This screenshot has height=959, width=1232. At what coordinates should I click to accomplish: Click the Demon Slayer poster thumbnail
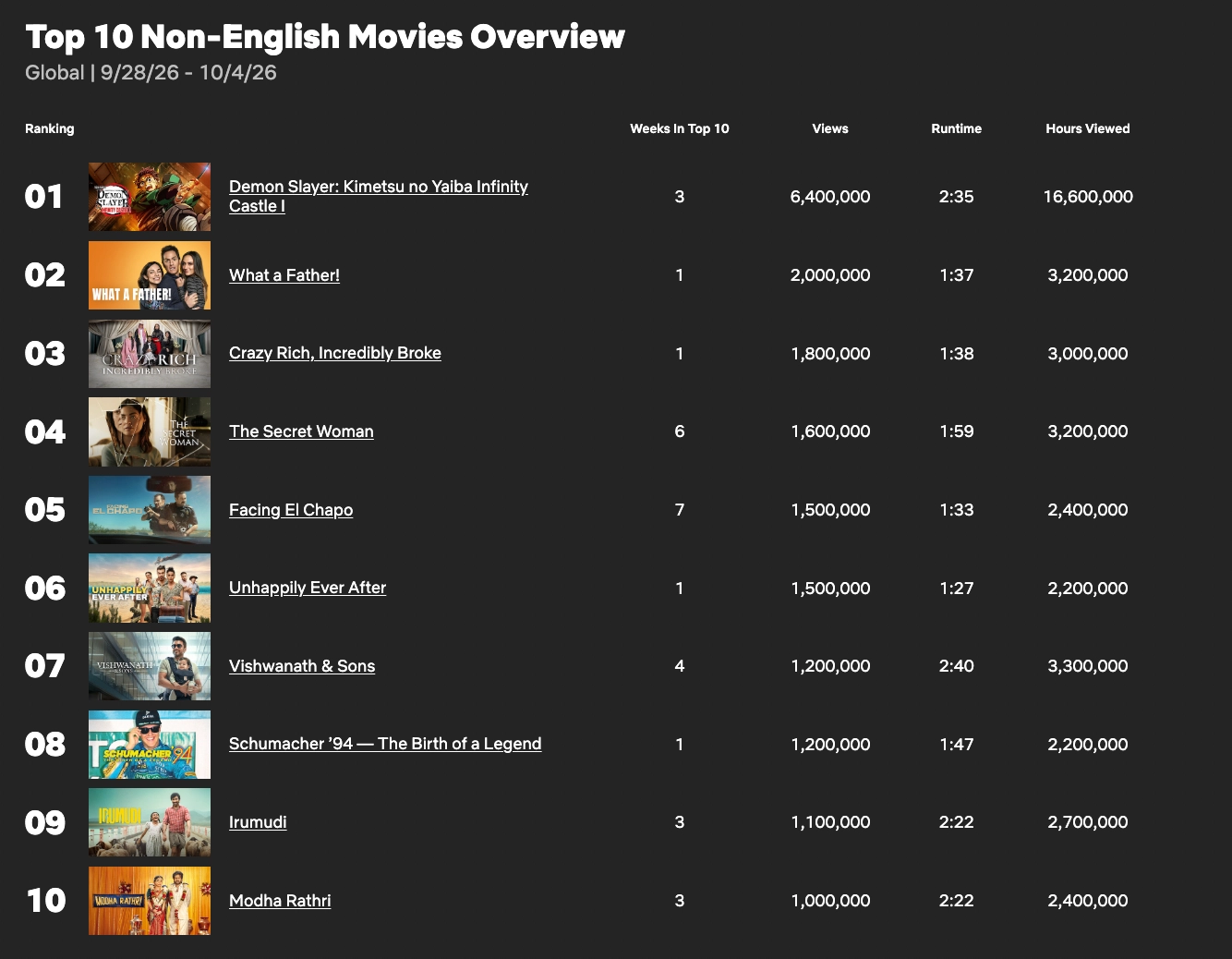[150, 197]
